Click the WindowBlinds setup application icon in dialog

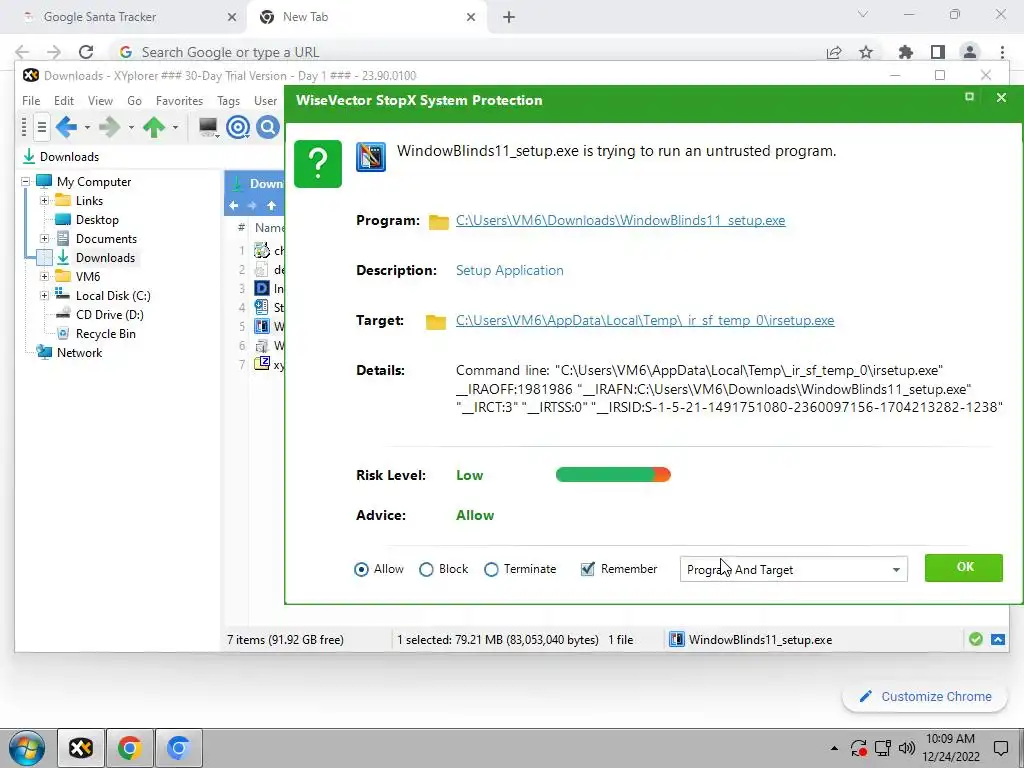pos(370,157)
